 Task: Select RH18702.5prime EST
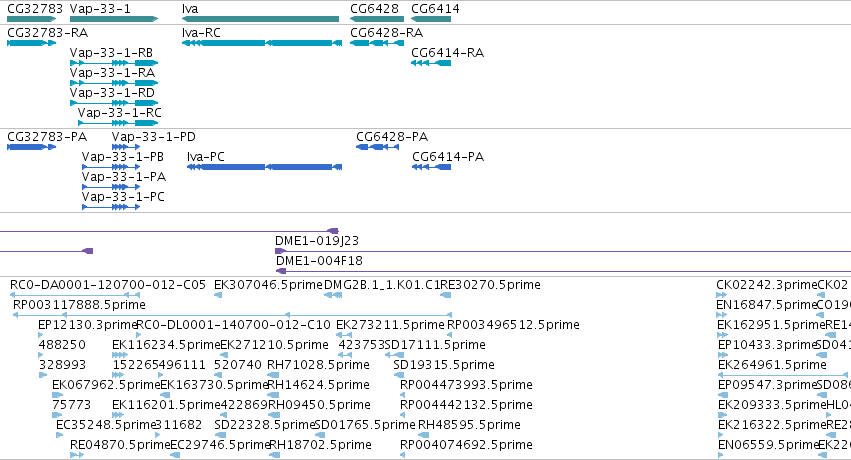[274, 456]
